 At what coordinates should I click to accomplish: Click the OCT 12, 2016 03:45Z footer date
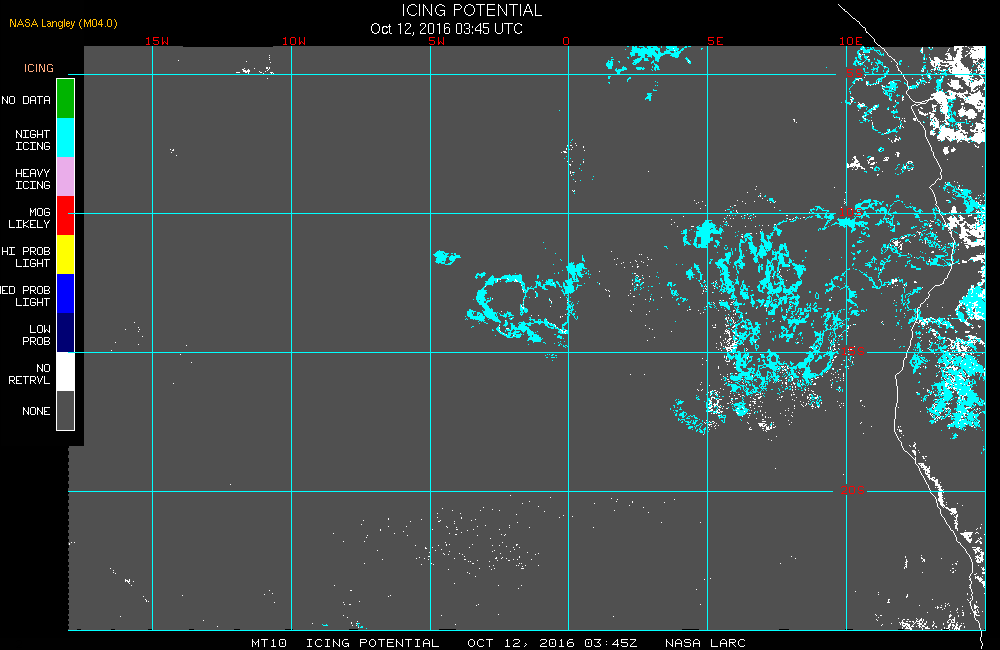552,643
